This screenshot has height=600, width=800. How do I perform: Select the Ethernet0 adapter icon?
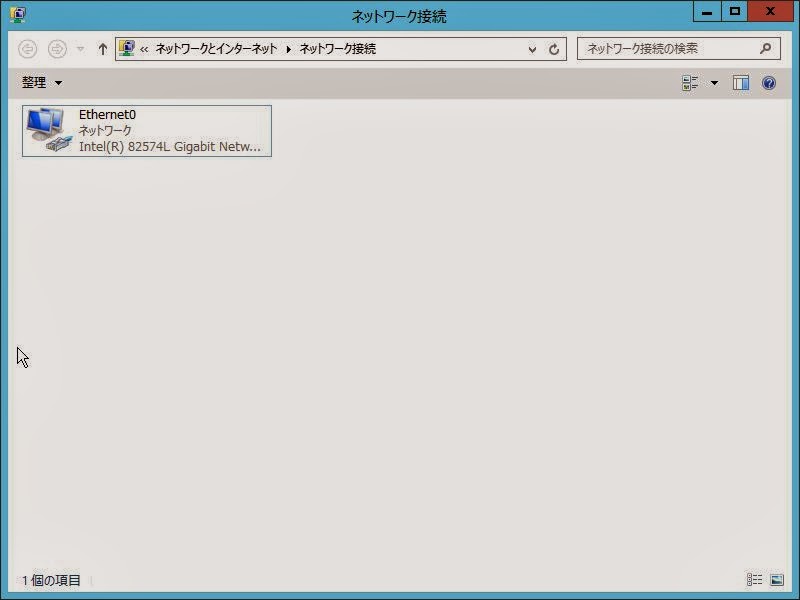point(49,130)
